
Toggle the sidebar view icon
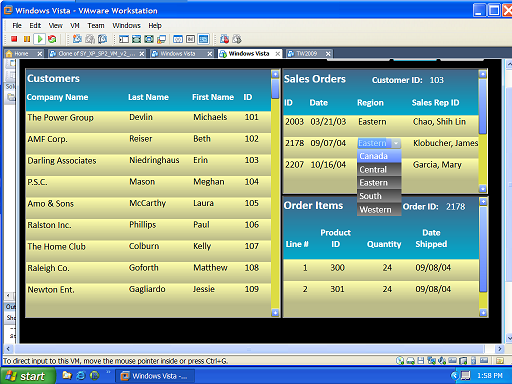pos(124,39)
